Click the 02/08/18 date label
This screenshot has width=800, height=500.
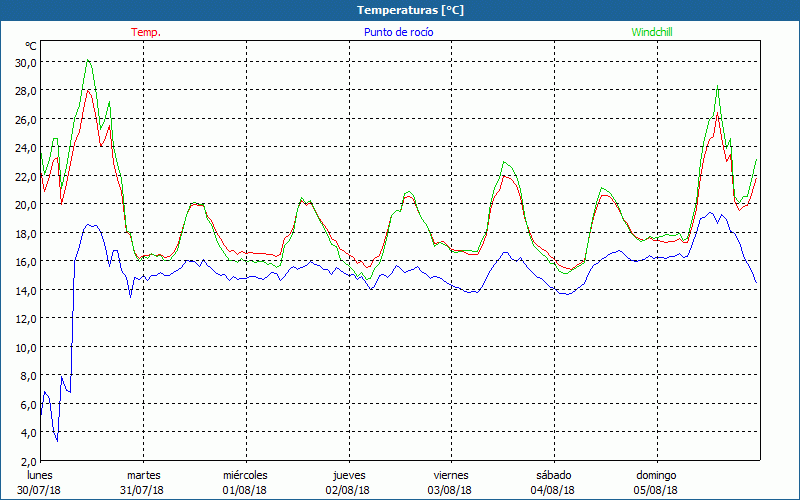click(x=348, y=490)
